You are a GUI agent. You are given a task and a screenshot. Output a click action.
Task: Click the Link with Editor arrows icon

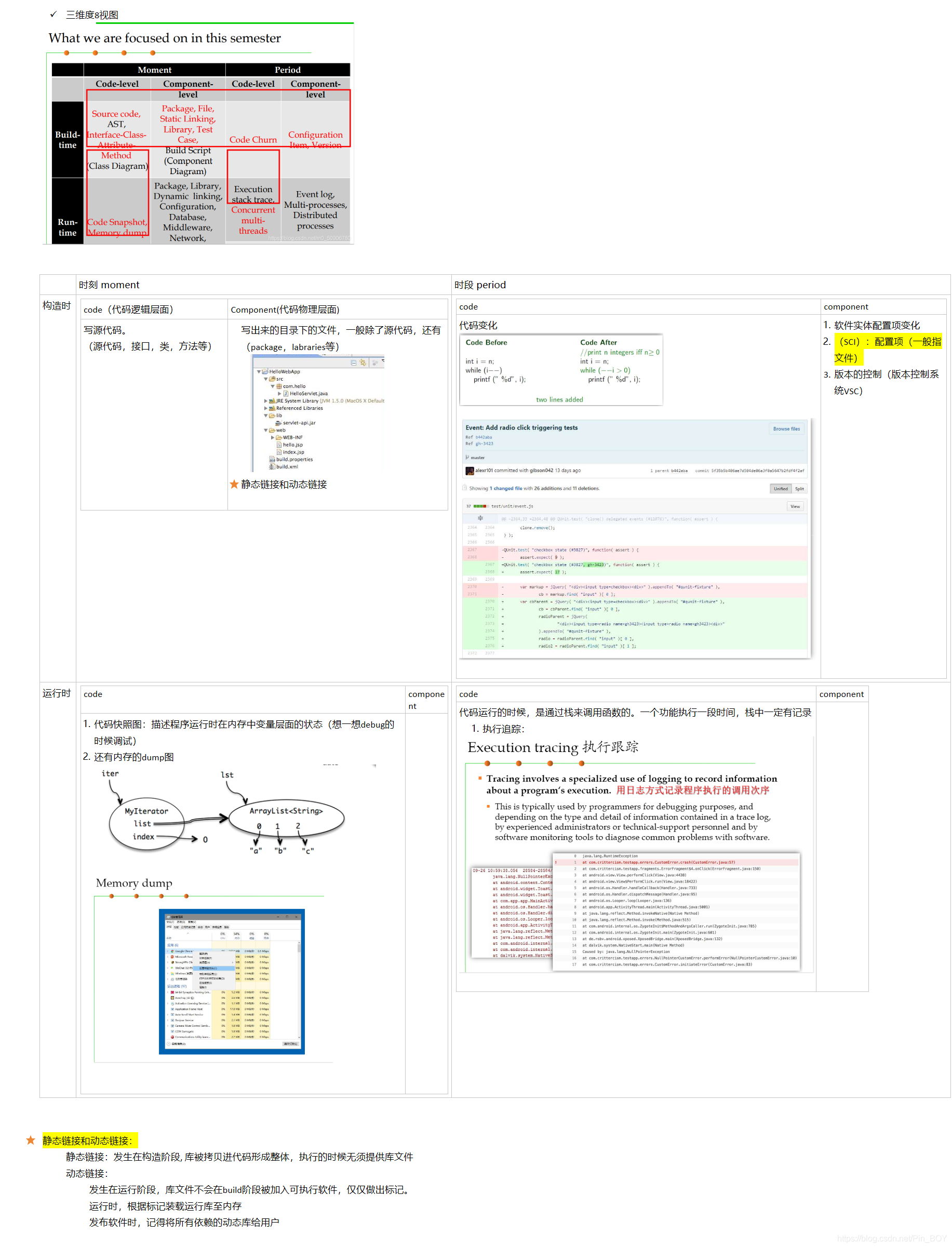pyautogui.click(x=363, y=363)
